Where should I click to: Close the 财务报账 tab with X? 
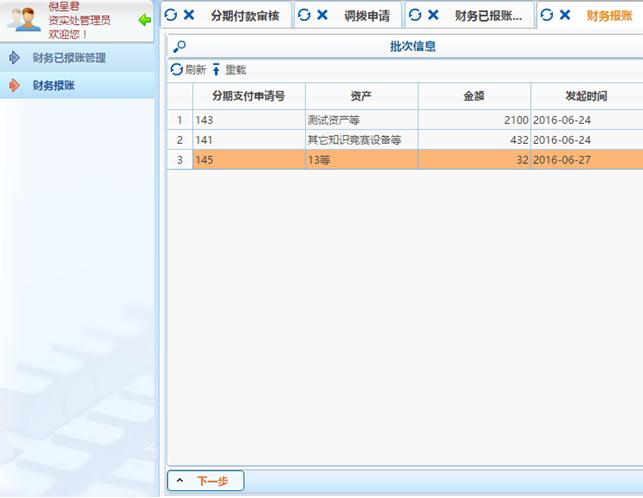(565, 15)
